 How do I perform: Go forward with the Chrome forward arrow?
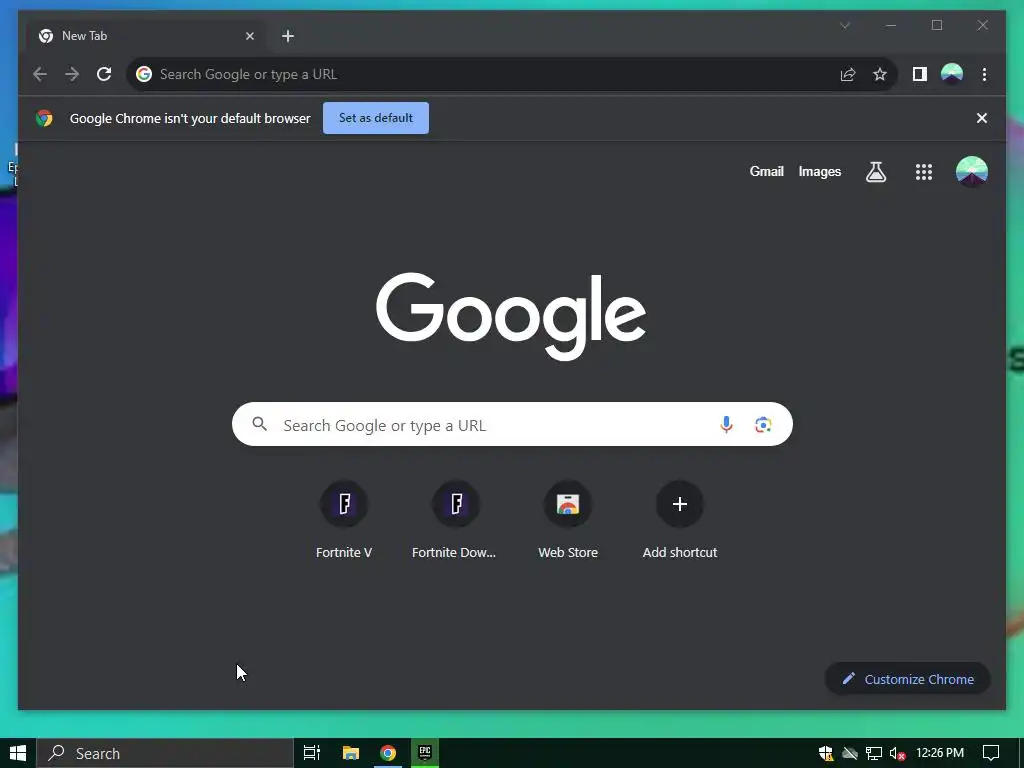click(x=72, y=74)
